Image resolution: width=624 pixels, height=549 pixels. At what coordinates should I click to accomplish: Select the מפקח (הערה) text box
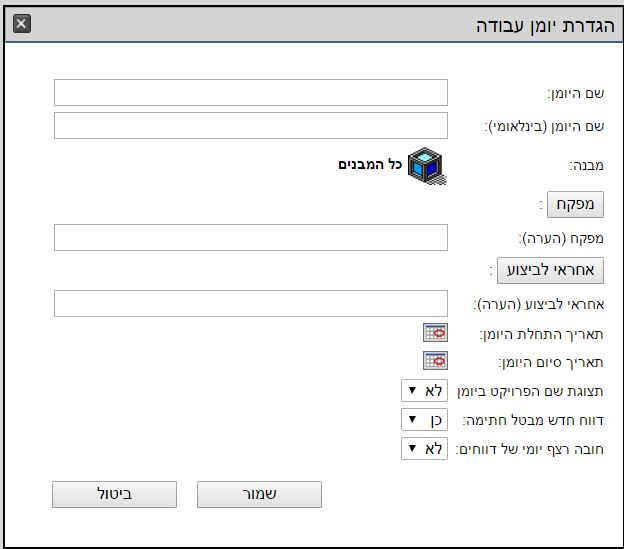click(x=251, y=238)
